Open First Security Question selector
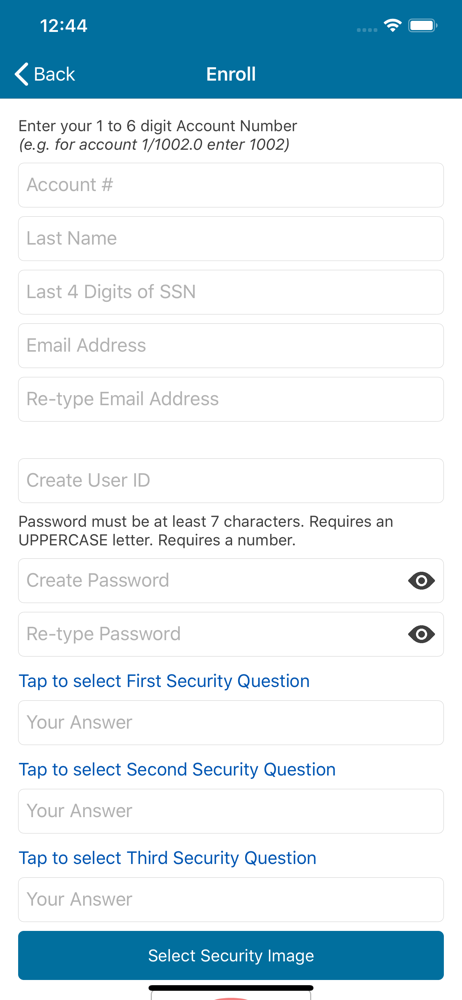Image resolution: width=462 pixels, height=1000 pixels. click(164, 681)
